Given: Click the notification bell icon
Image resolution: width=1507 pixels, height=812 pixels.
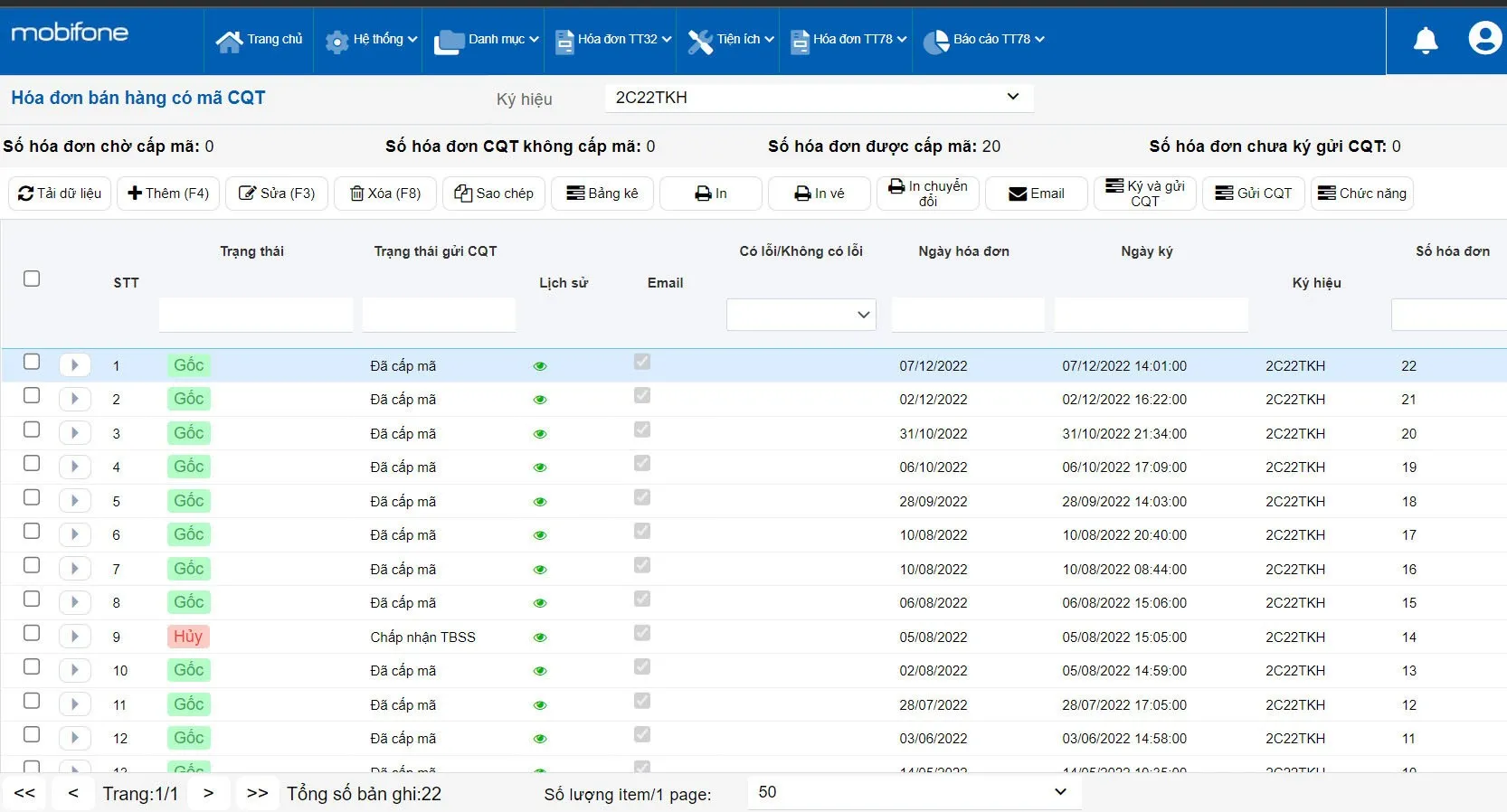Looking at the screenshot, I should (x=1425, y=40).
